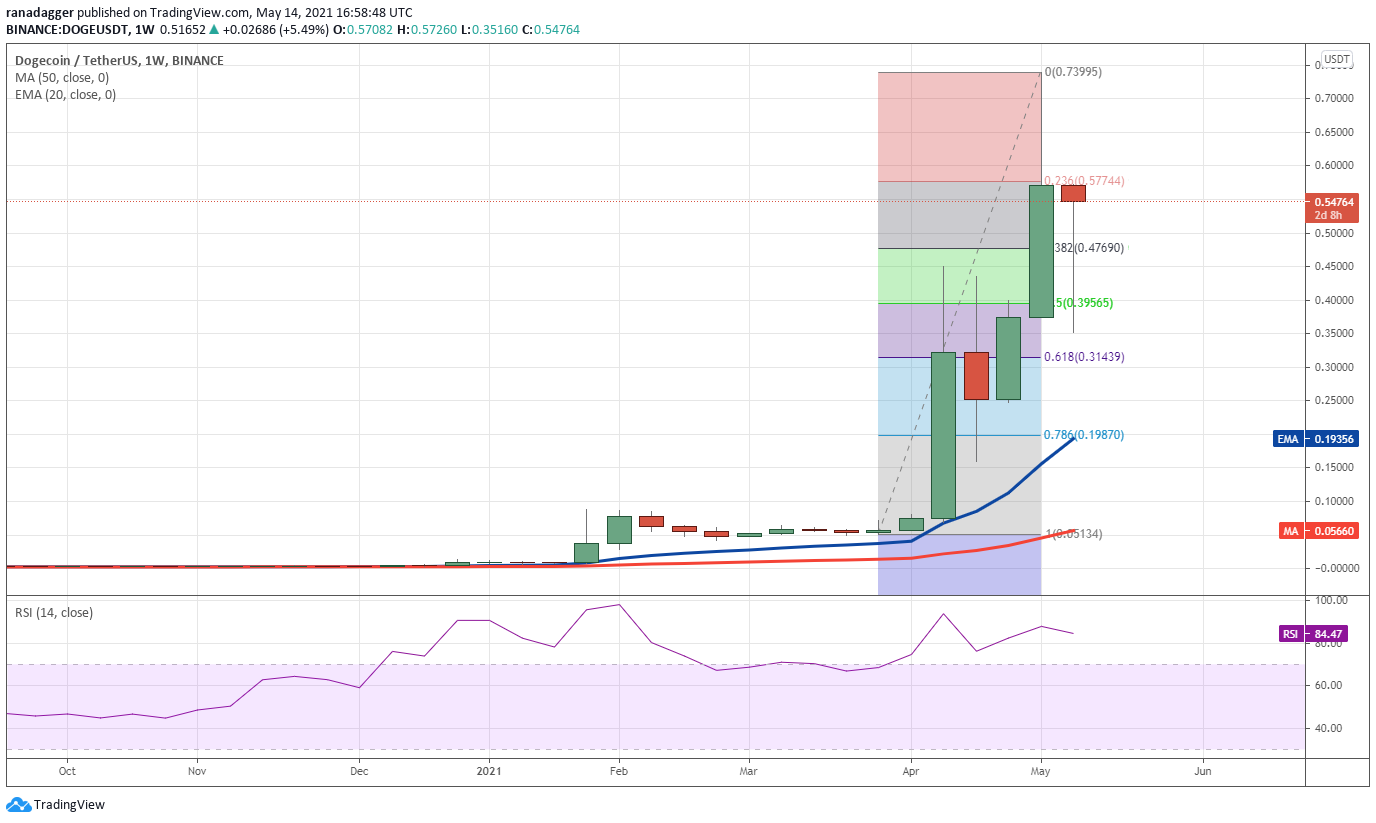Image resolution: width=1376 pixels, height=823 pixels.
Task: Open the USDT currency selector
Action: (1336, 59)
